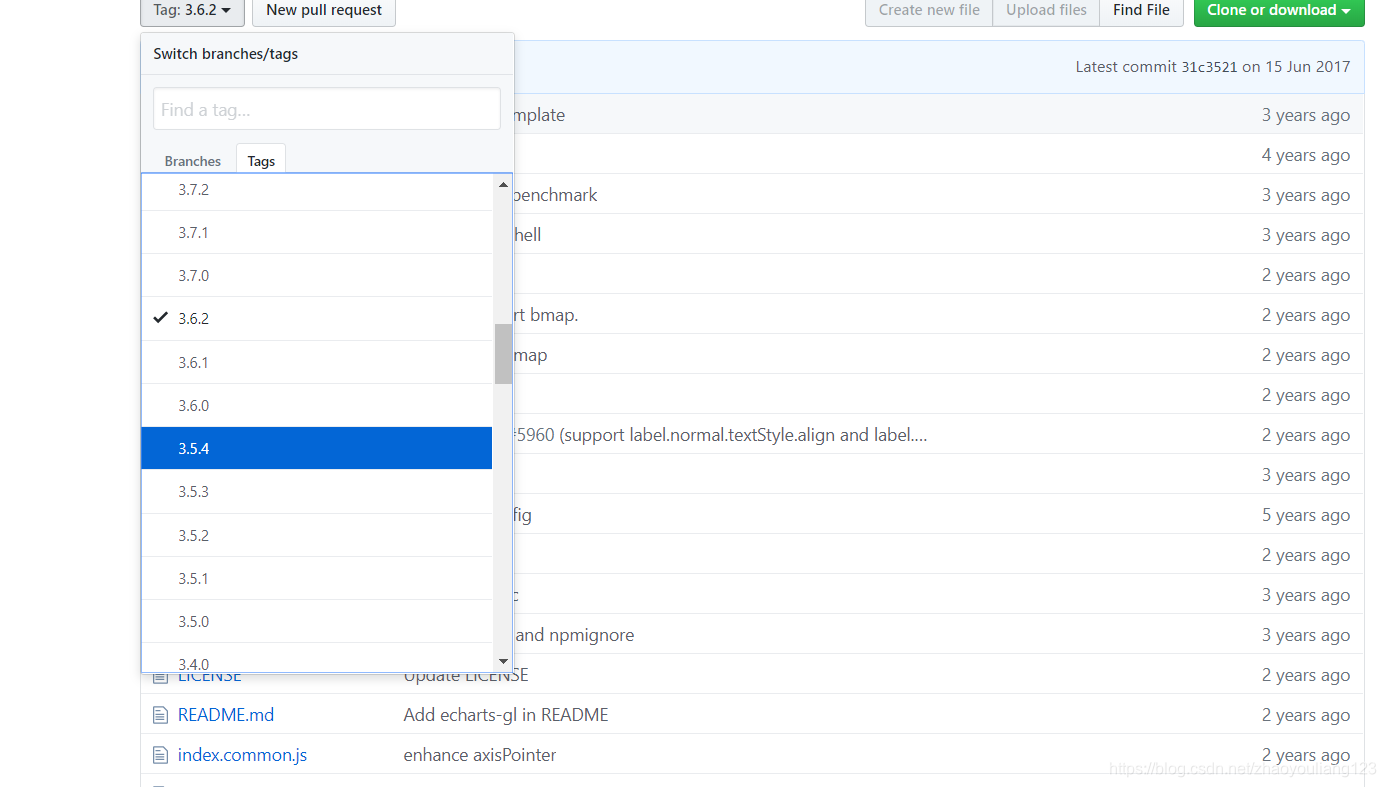This screenshot has width=1386, height=787.
Task: Open the Clone or download dropdown
Action: click(1279, 11)
